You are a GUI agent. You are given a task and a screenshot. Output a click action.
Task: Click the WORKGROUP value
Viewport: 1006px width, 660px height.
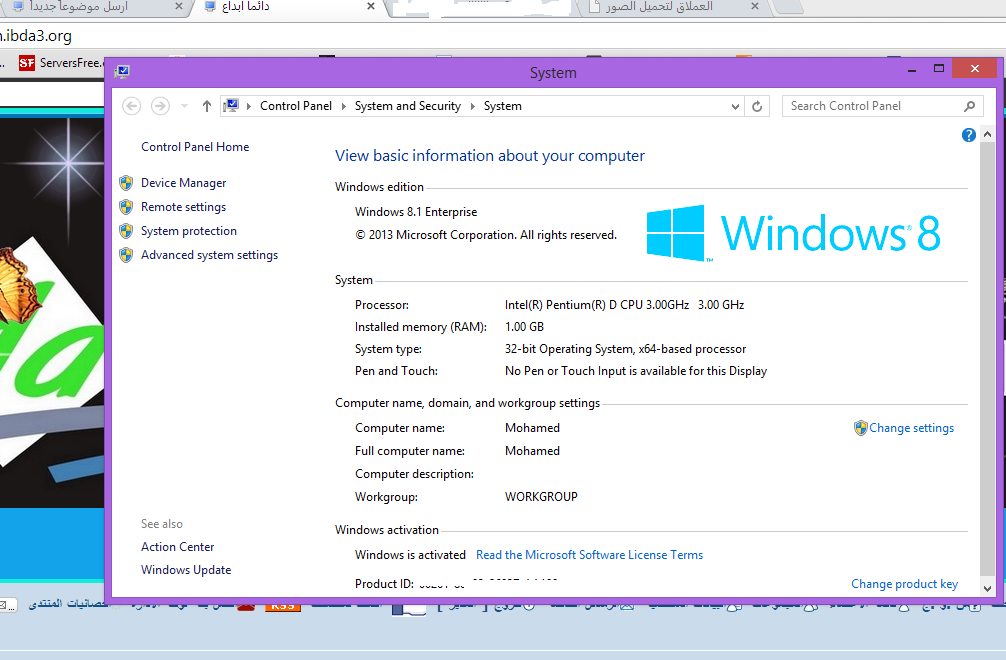(541, 496)
